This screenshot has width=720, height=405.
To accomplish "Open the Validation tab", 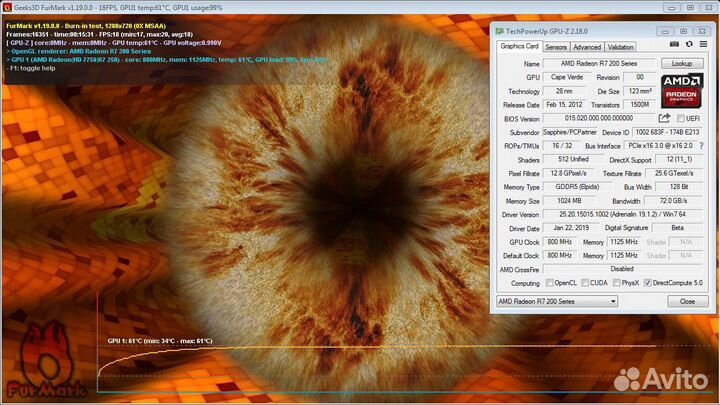I will click(x=620, y=47).
